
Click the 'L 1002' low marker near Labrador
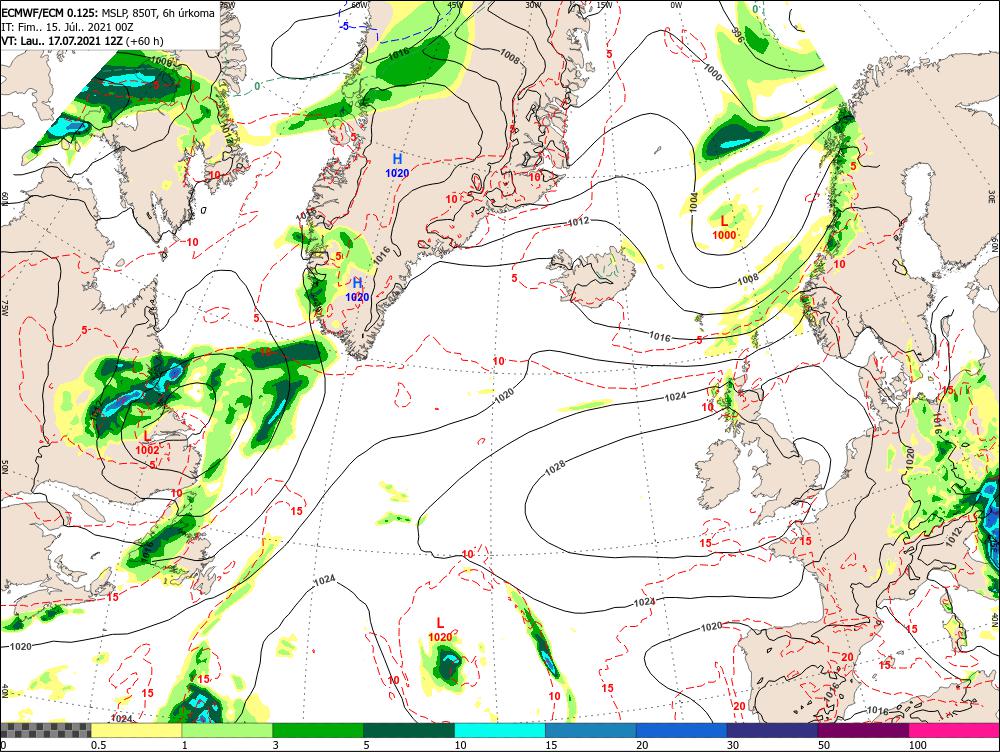click(x=147, y=443)
